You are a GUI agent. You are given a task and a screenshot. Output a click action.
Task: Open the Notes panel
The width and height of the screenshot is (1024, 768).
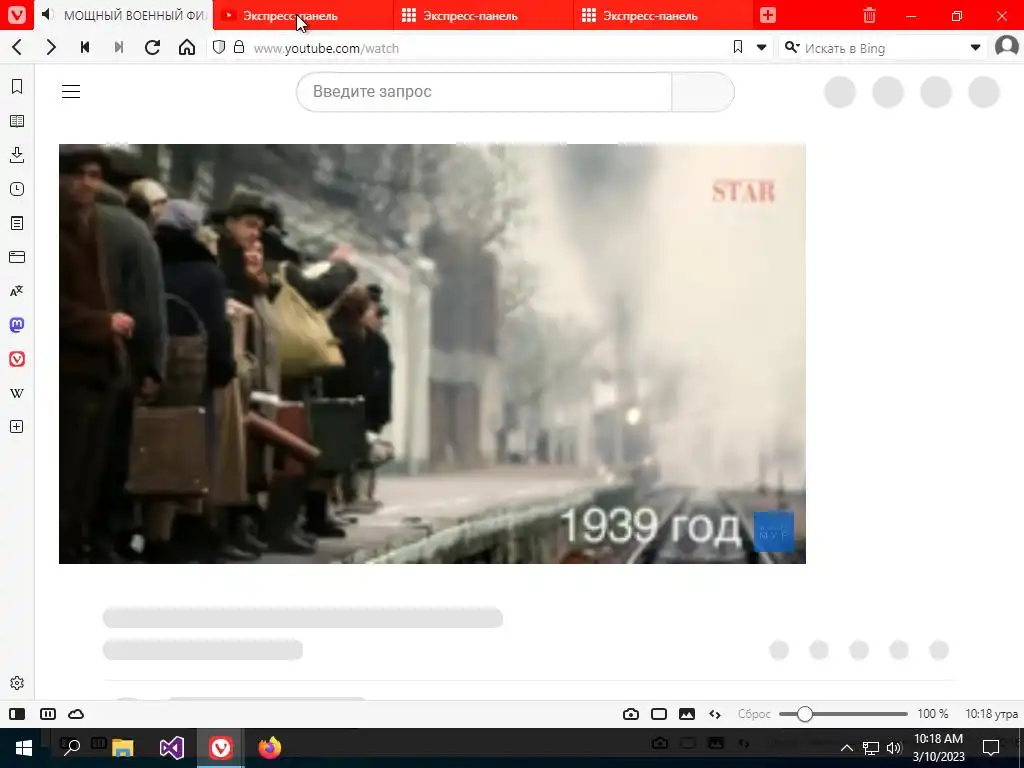pos(17,223)
